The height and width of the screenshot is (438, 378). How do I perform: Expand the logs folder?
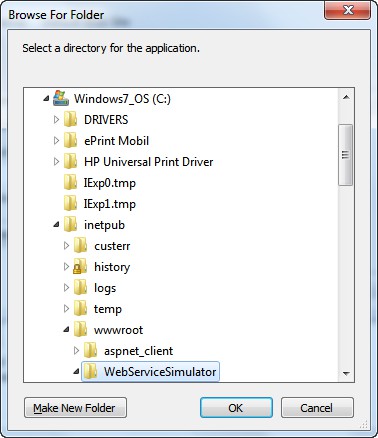click(66, 287)
